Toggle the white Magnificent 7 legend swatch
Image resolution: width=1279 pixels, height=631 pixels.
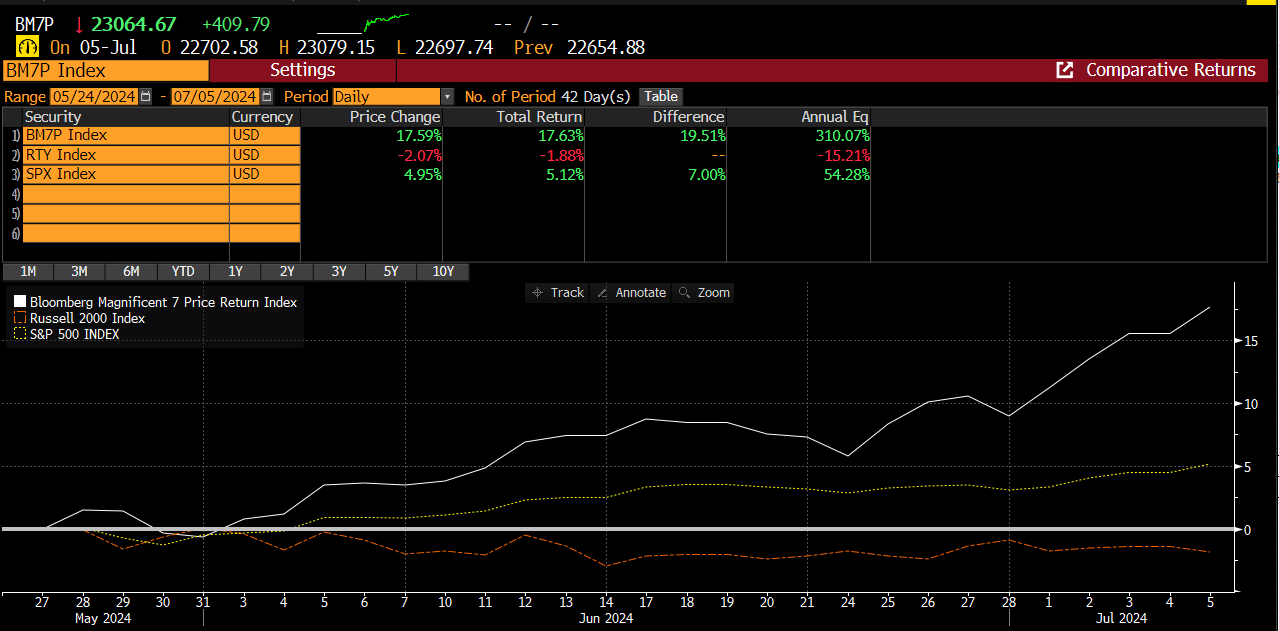click(19, 301)
